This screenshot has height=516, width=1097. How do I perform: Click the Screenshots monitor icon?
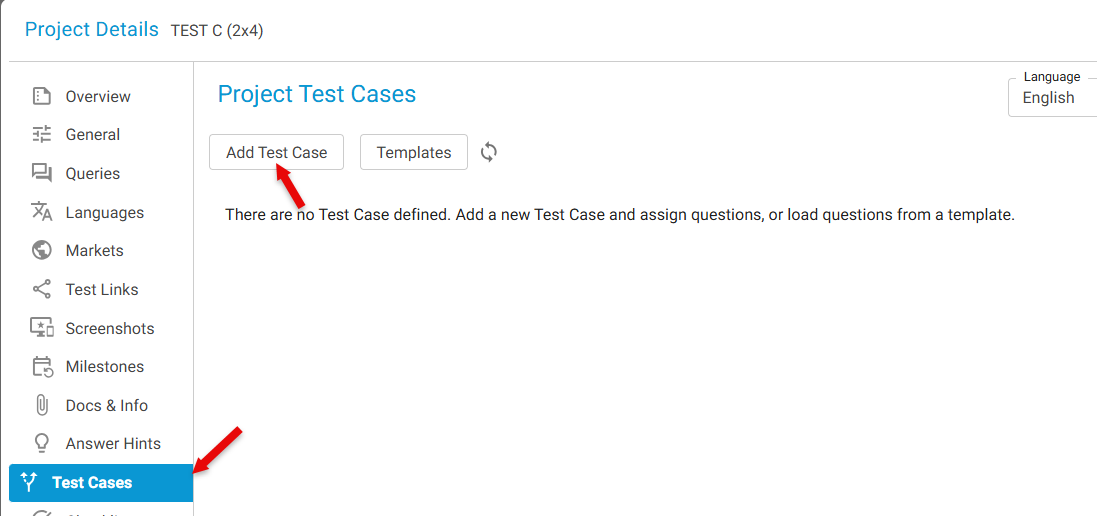pyautogui.click(x=42, y=328)
